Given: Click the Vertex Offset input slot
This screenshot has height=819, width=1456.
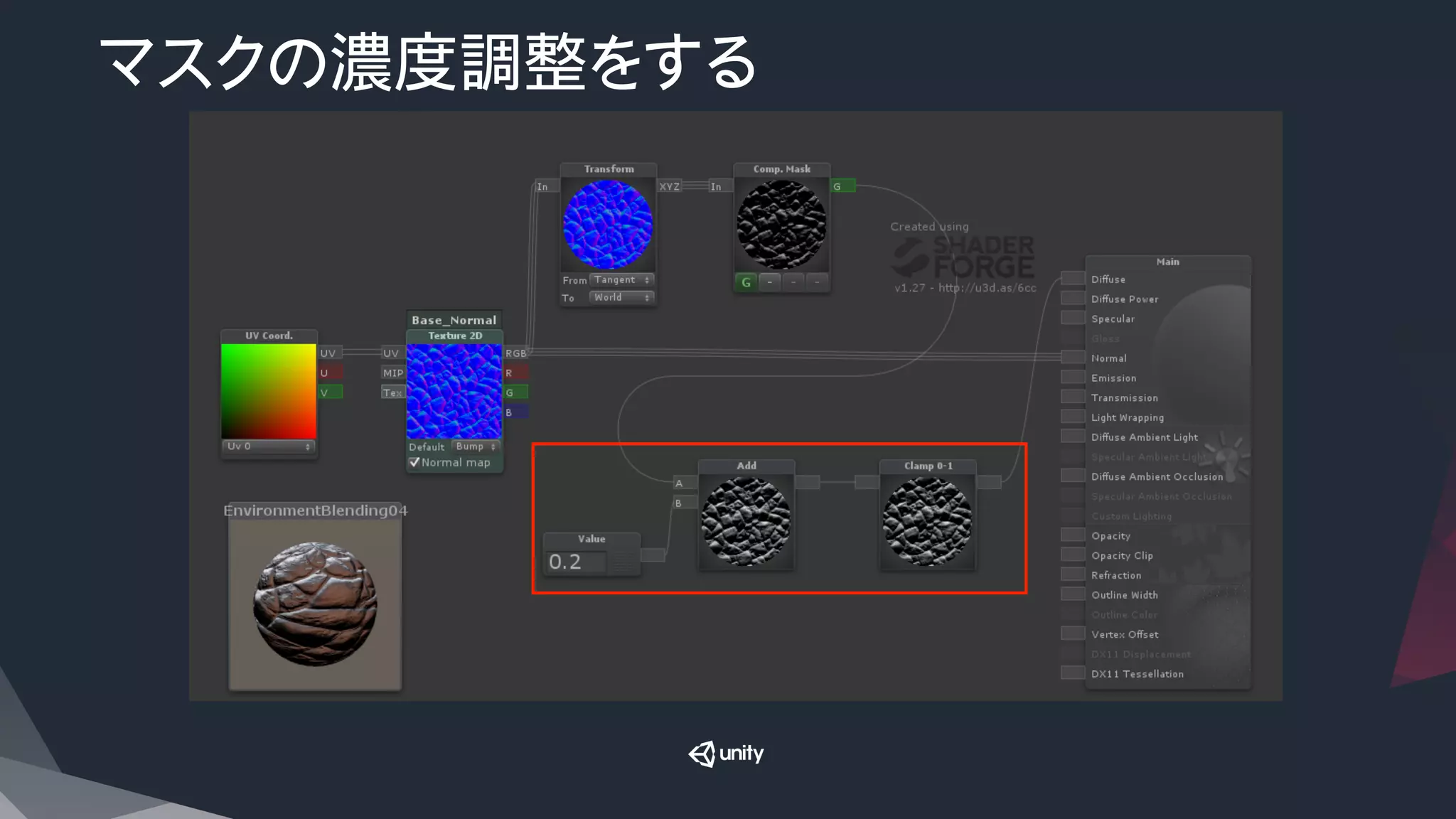Looking at the screenshot, I should point(1073,633).
